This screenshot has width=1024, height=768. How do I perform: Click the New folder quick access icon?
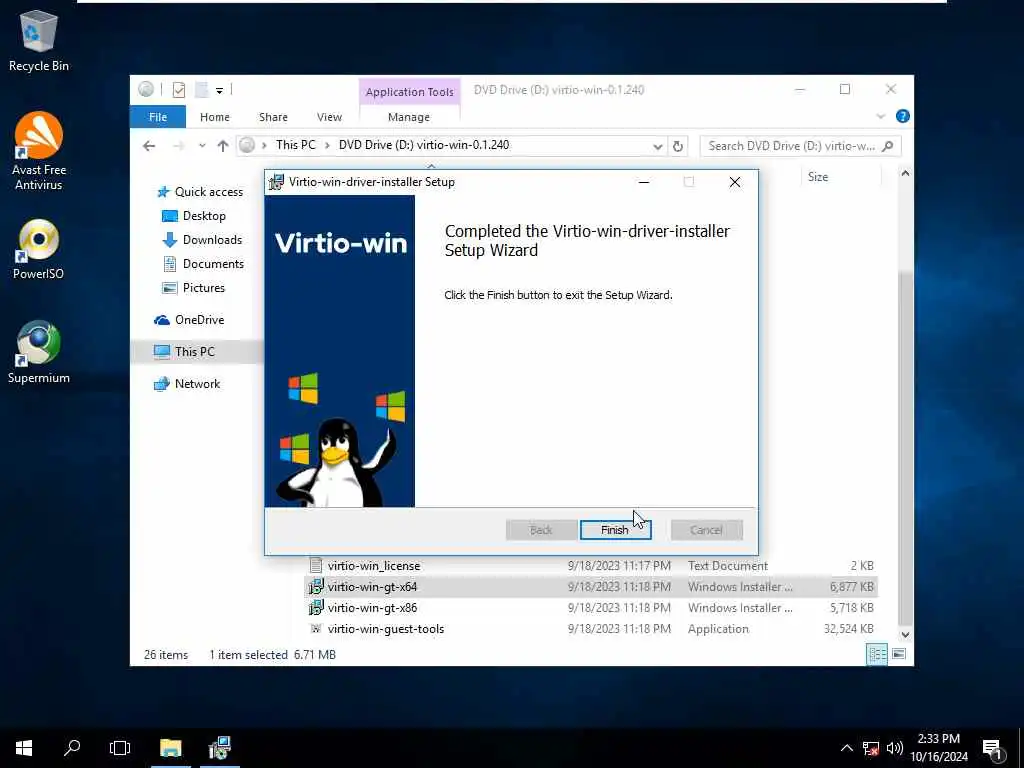[x=202, y=89]
